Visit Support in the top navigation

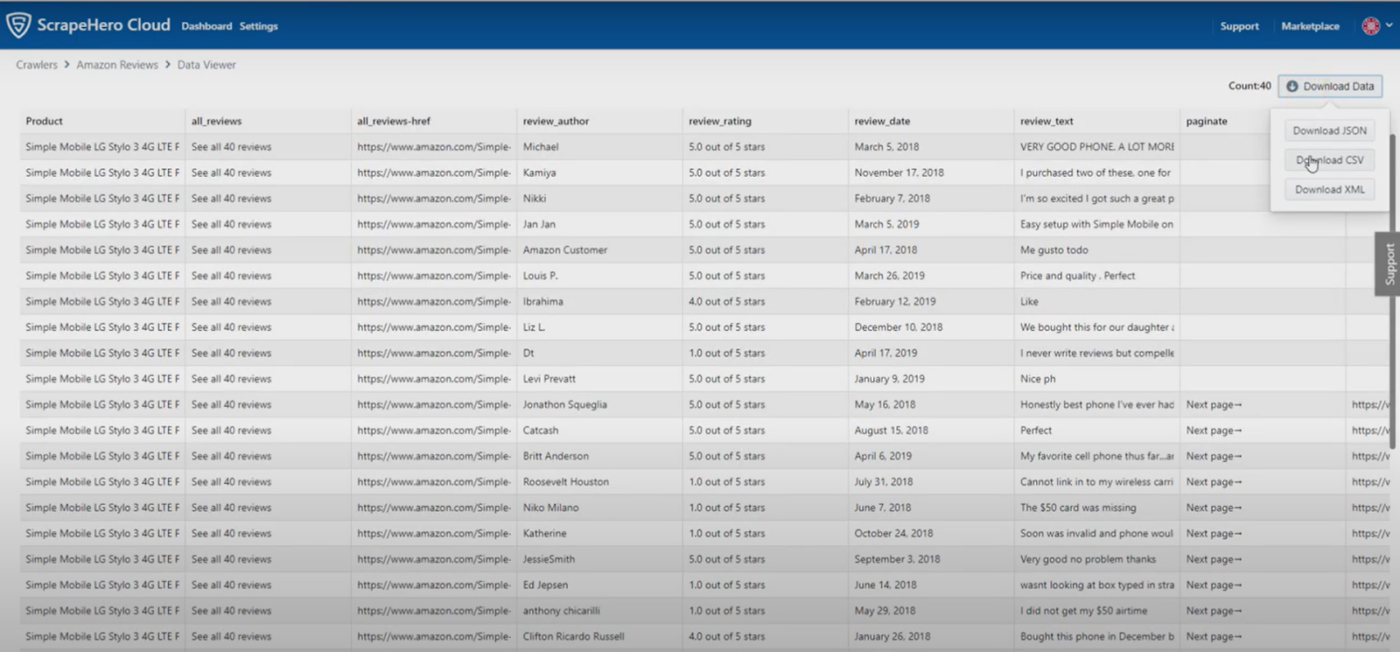1239,26
